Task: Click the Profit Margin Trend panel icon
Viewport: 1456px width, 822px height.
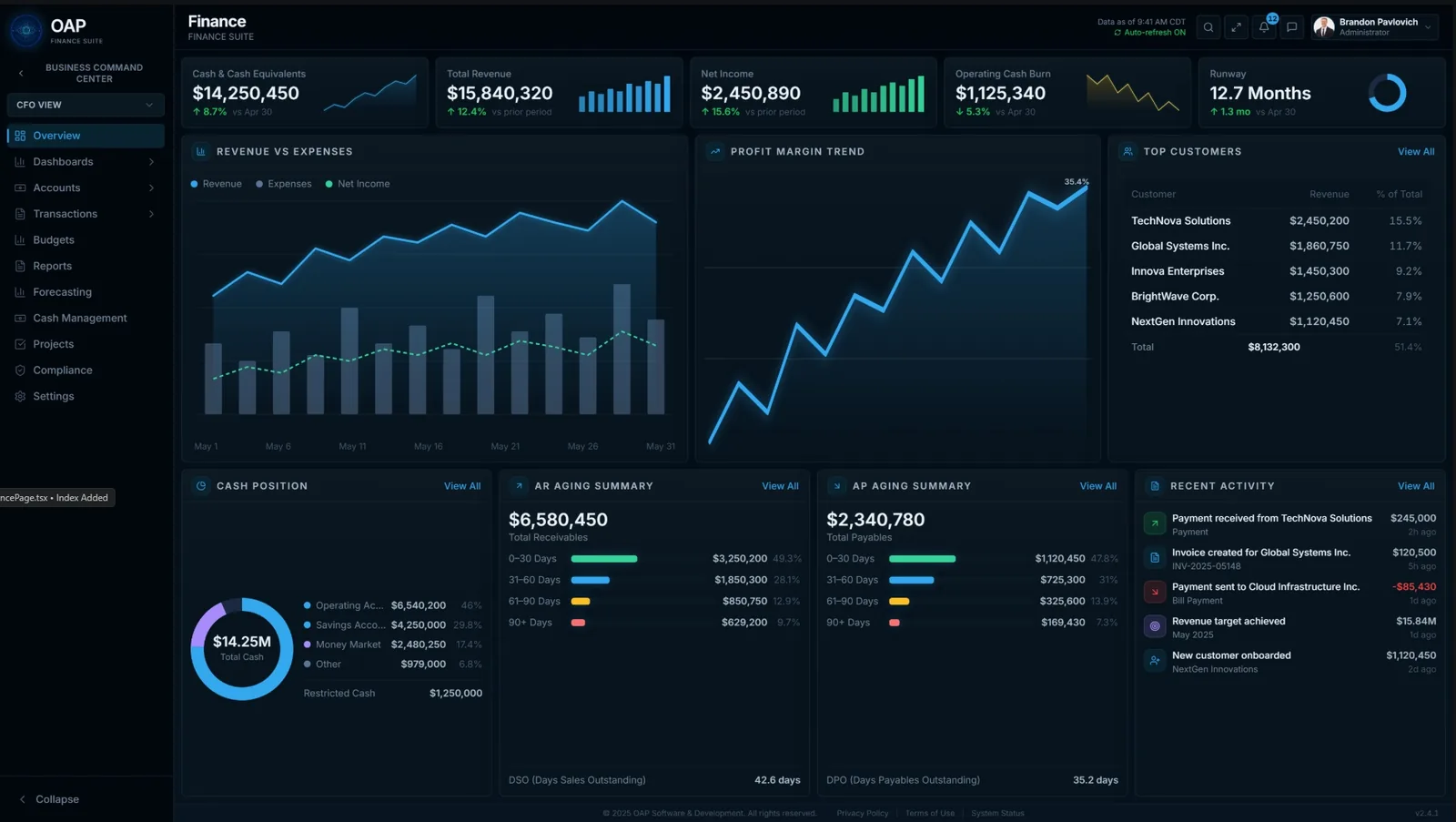Action: coord(715,152)
